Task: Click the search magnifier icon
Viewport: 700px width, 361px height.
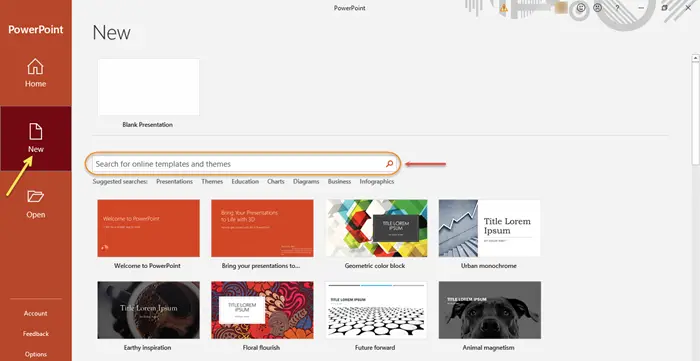Action: [x=389, y=164]
